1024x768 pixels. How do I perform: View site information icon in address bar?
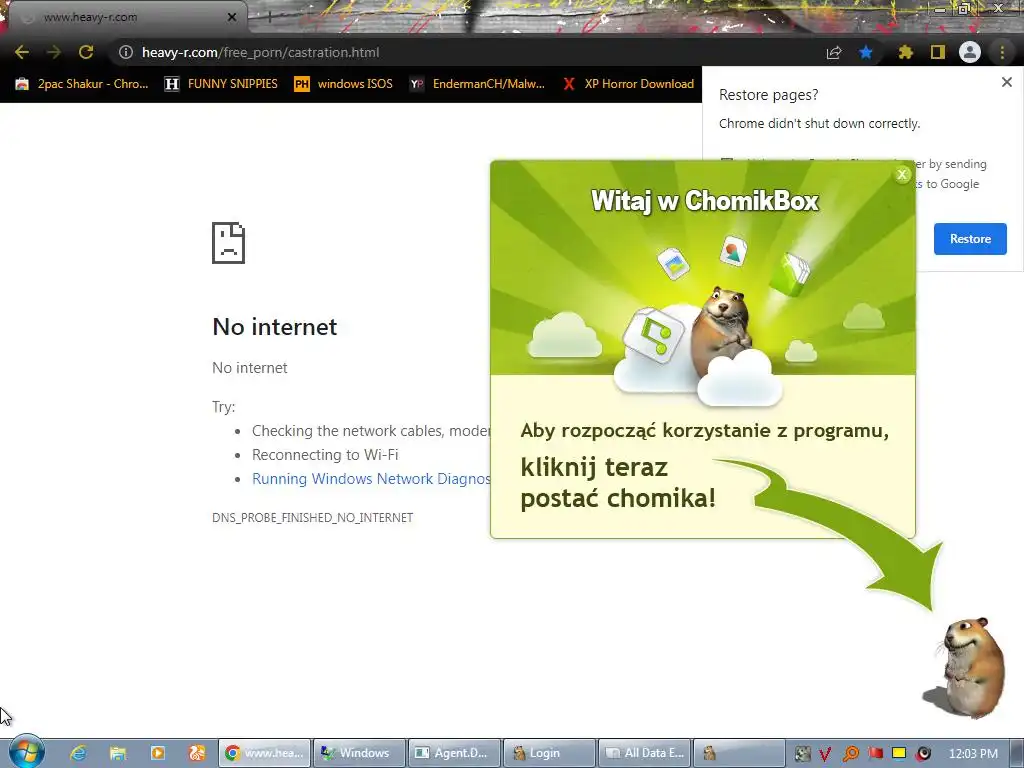[126, 52]
